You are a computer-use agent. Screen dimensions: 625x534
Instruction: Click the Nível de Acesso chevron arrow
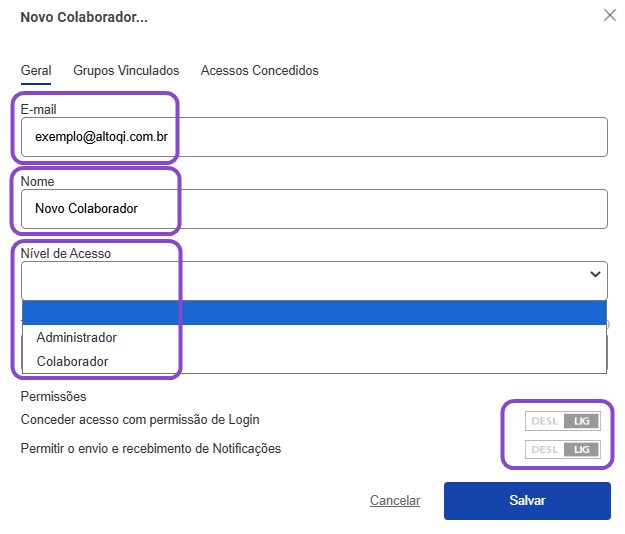(595, 274)
